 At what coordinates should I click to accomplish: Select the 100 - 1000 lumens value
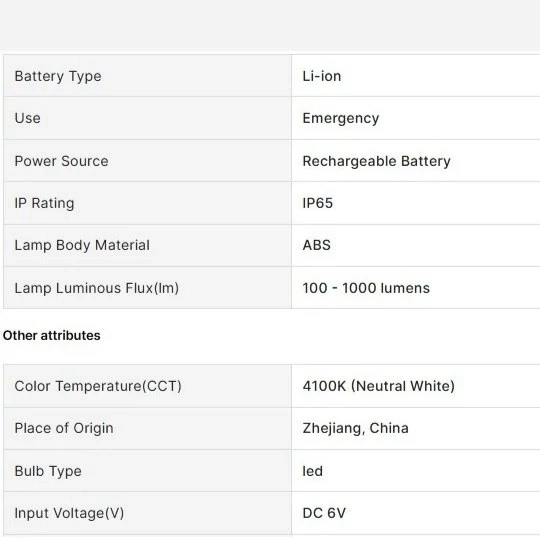tap(366, 288)
